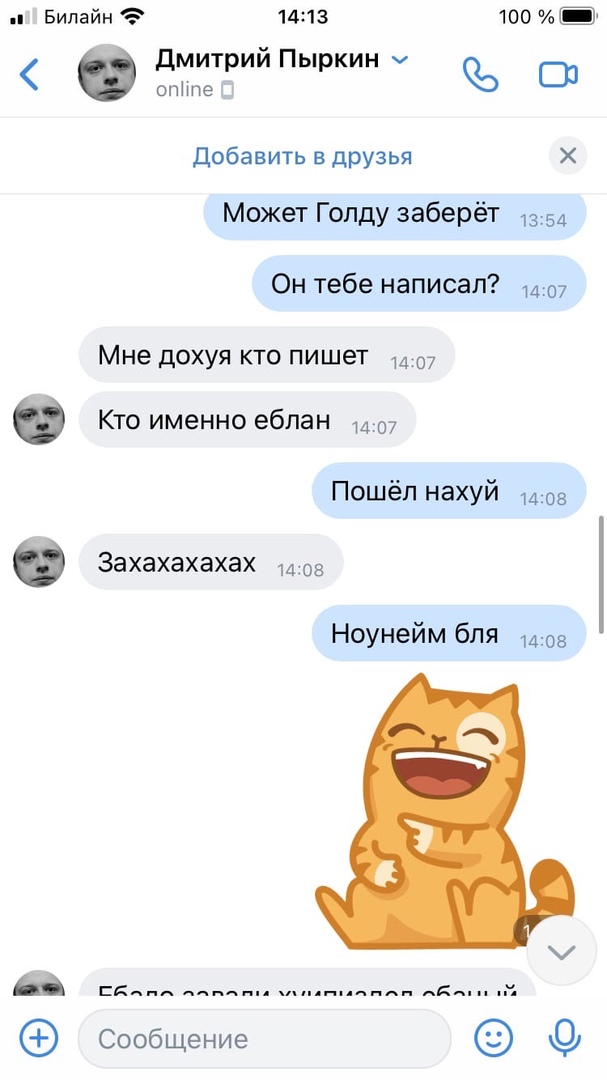Dismiss the add-to-friends banner
Screen dimensions: 607x1080
point(568,156)
